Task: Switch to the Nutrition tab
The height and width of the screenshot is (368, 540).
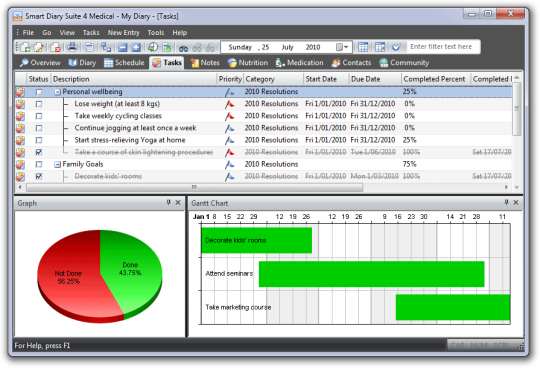Action: (248, 63)
